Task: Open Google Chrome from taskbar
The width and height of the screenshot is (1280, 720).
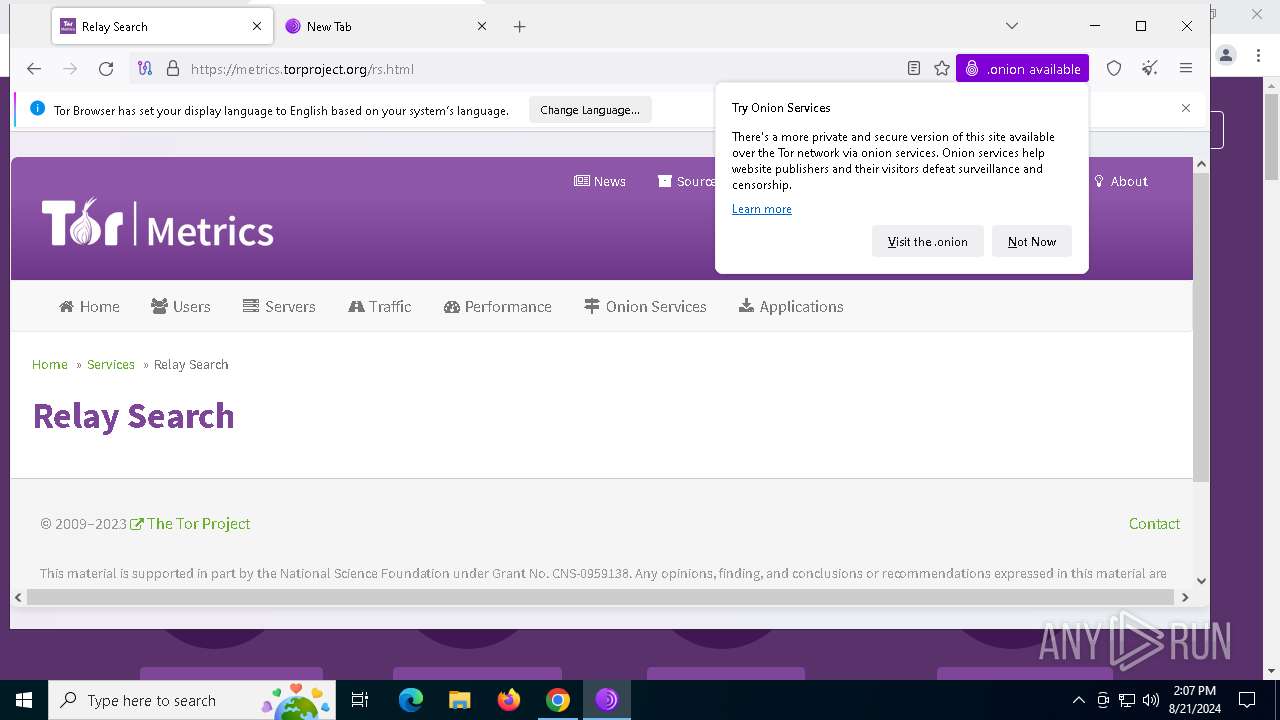Action: coord(558,700)
